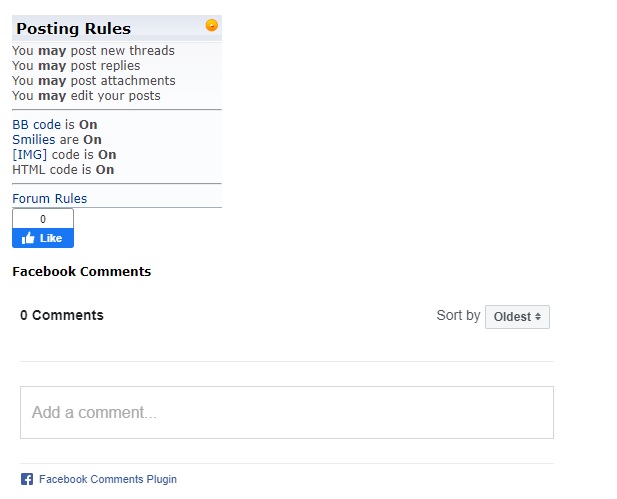Open the Forum Rules link
Screen dimensions: 617x499
coord(49,199)
